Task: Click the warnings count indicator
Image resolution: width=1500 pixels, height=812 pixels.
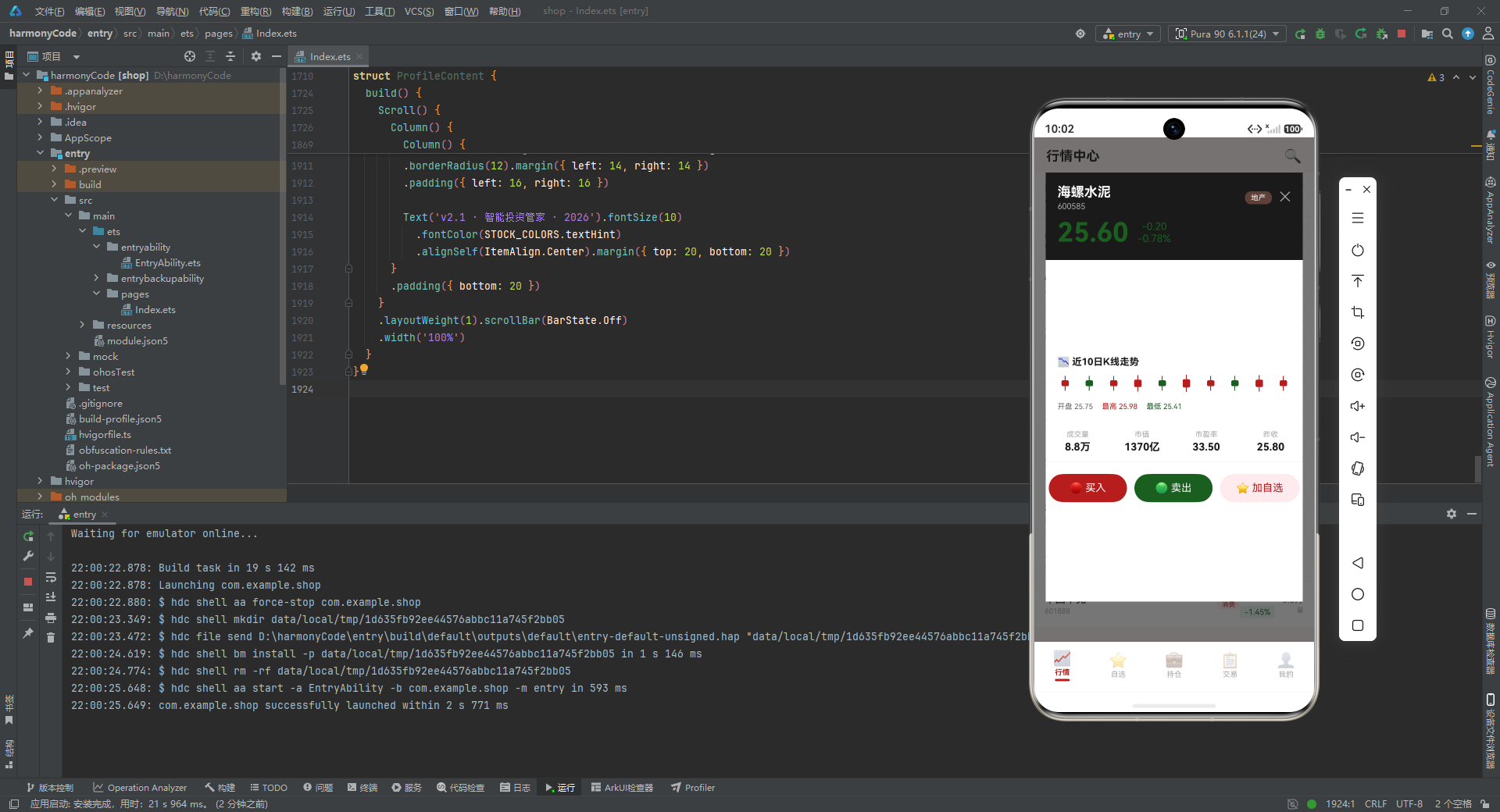Action: click(1436, 77)
